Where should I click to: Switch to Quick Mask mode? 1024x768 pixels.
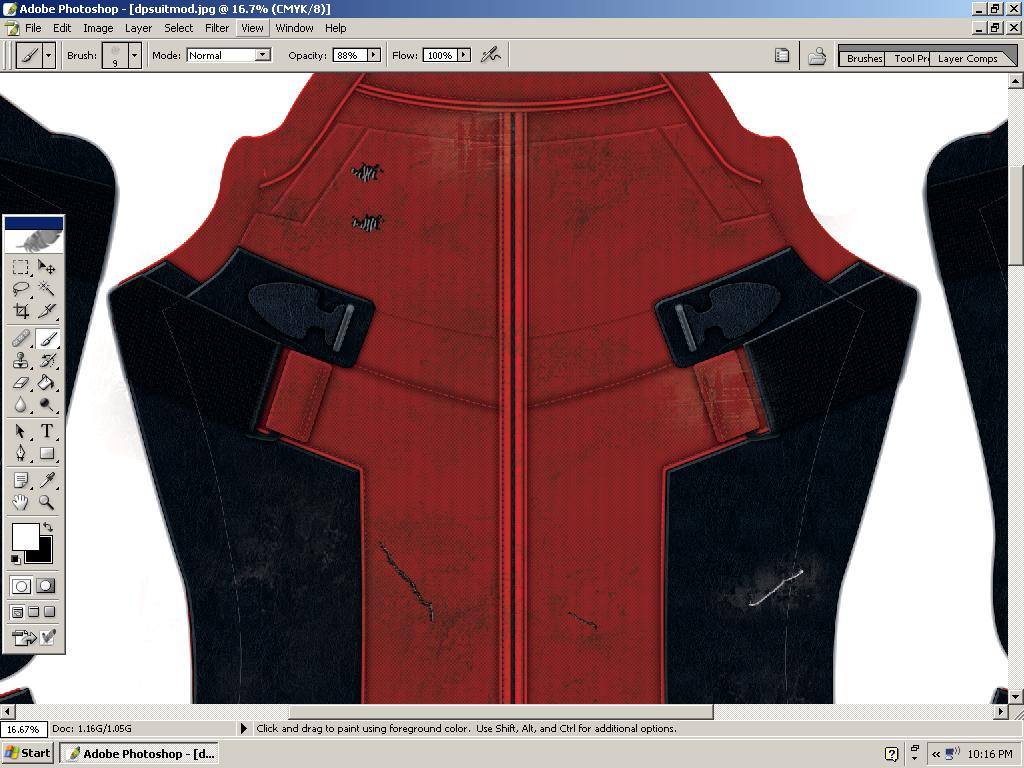(46, 586)
